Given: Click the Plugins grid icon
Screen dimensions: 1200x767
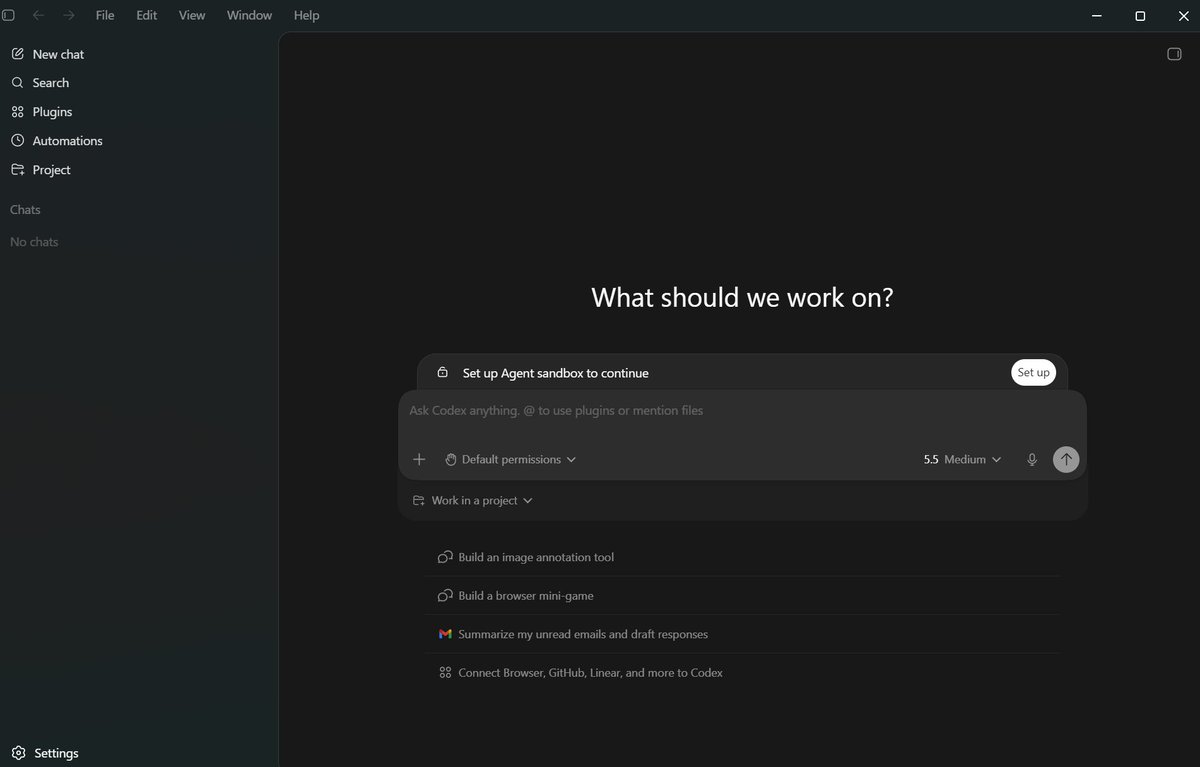Looking at the screenshot, I should click(17, 112).
